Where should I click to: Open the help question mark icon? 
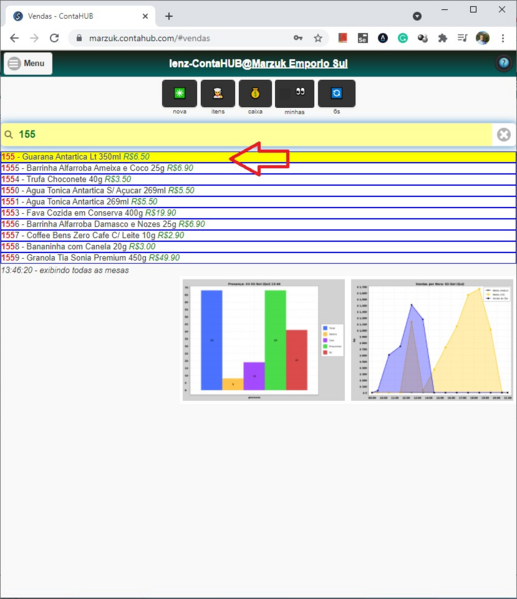tap(504, 63)
